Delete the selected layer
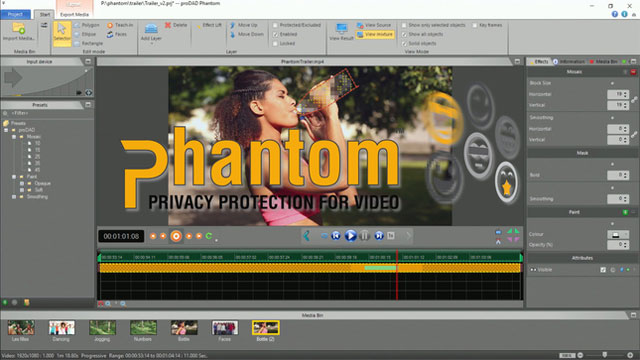640x360 pixels. (176, 25)
